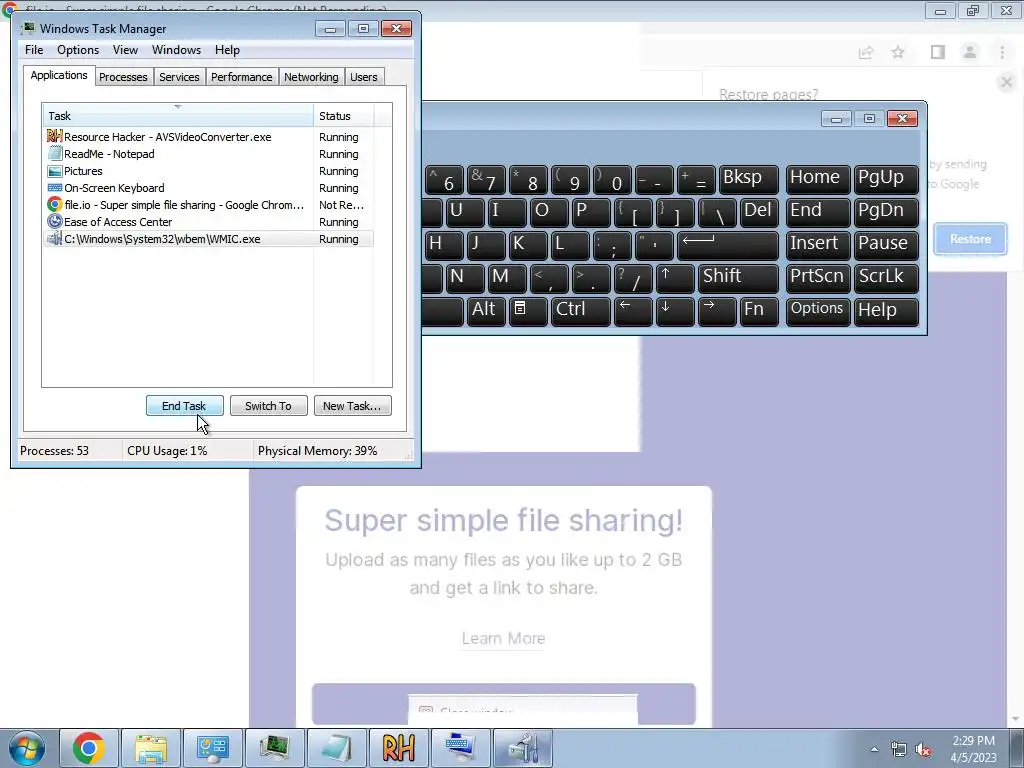Open Chrome side panel icon

[x=938, y=52]
